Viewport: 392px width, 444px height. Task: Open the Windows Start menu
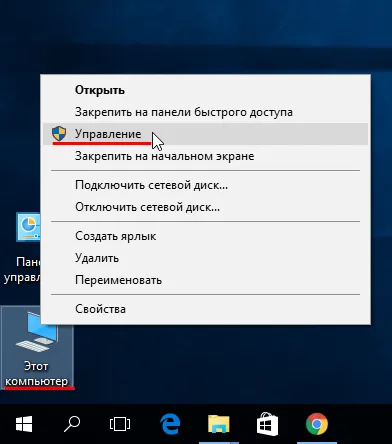pos(24,424)
